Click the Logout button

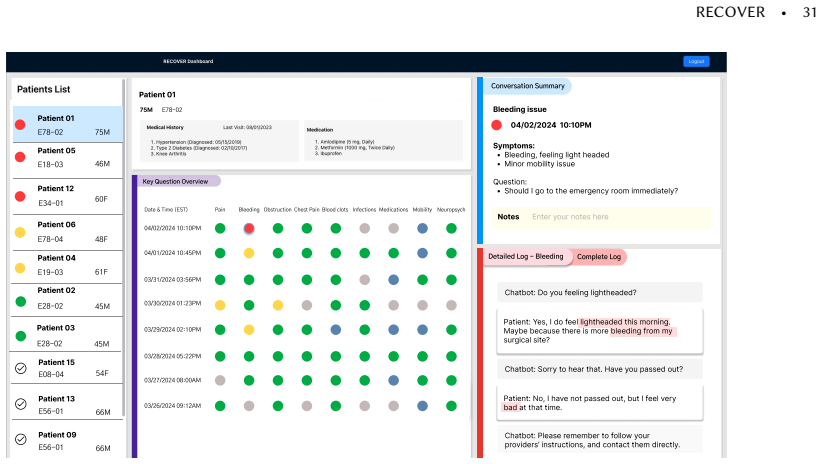pos(696,61)
